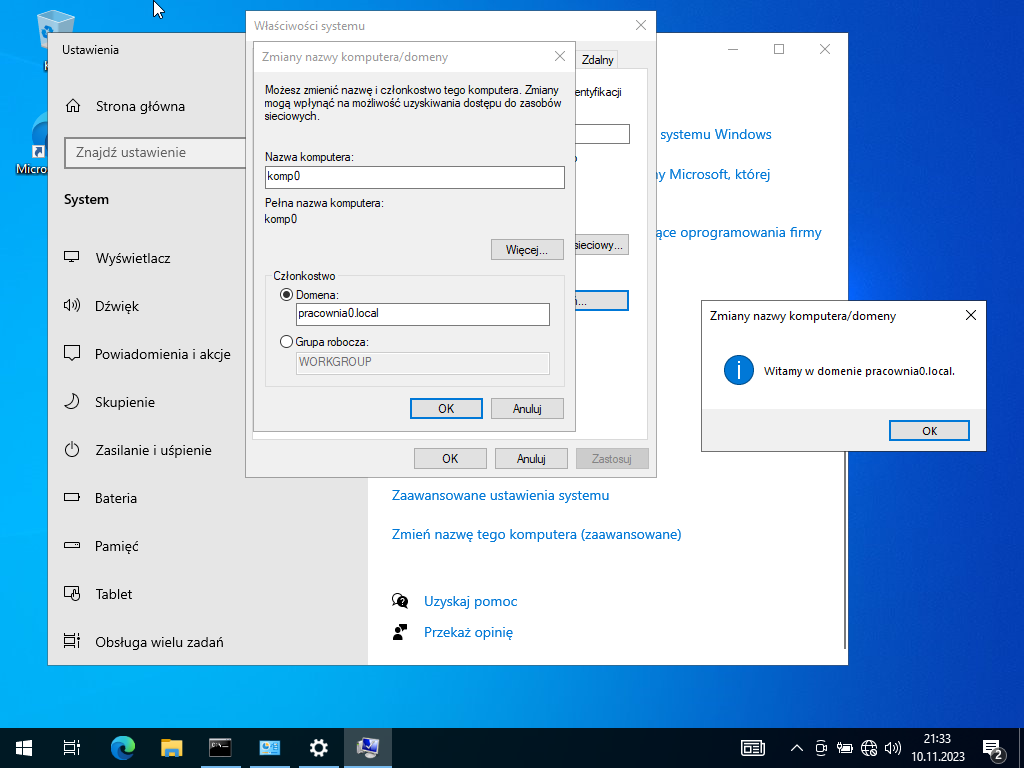Show hidden system tray icons
The height and width of the screenshot is (768, 1024).
pyautogui.click(x=797, y=748)
